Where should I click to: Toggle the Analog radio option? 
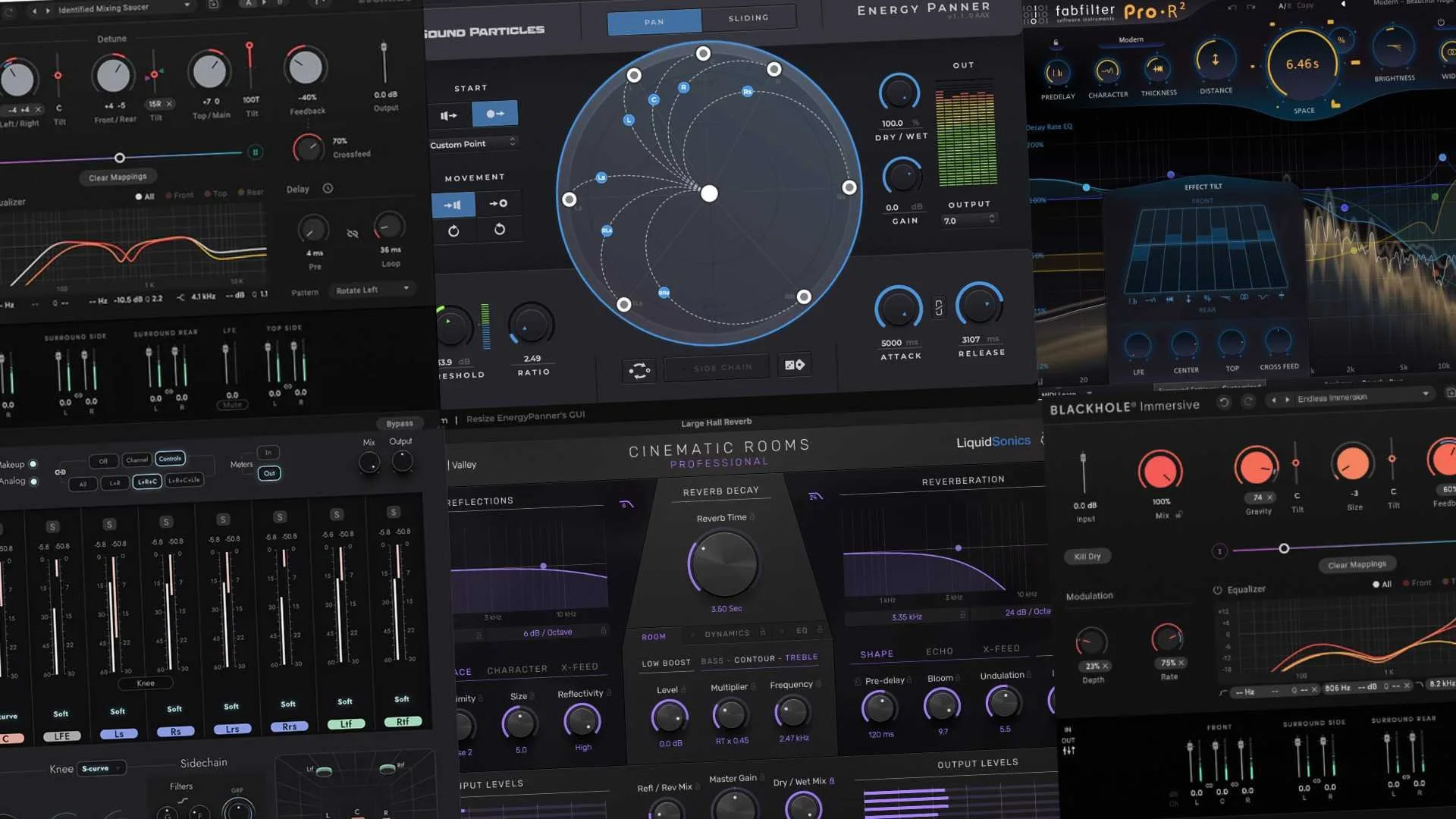pyautogui.click(x=33, y=481)
